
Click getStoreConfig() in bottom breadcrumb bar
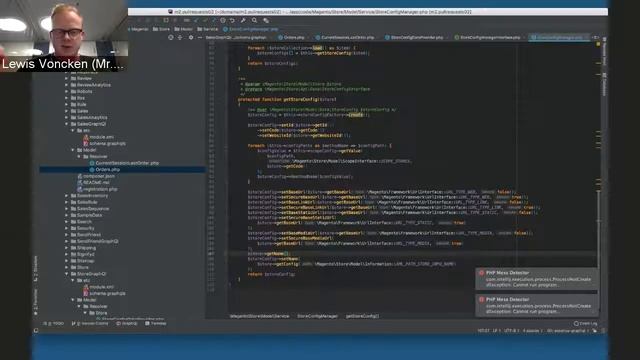tap(362, 316)
